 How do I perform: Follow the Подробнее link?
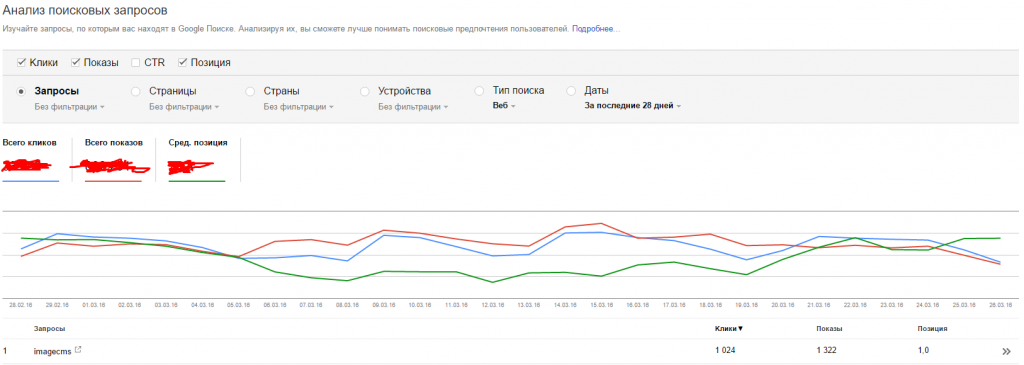[596, 29]
